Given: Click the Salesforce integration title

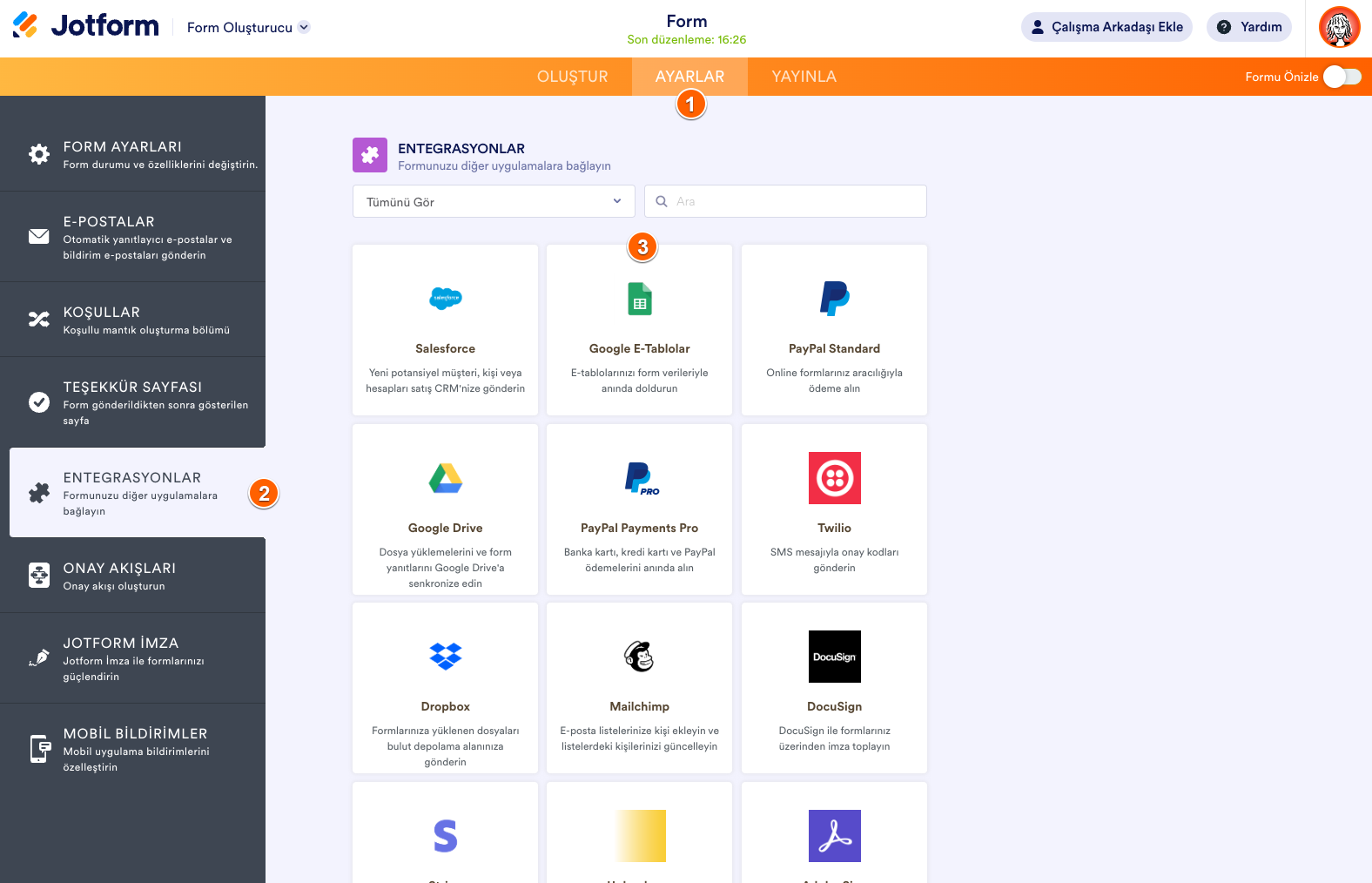Looking at the screenshot, I should click(446, 348).
